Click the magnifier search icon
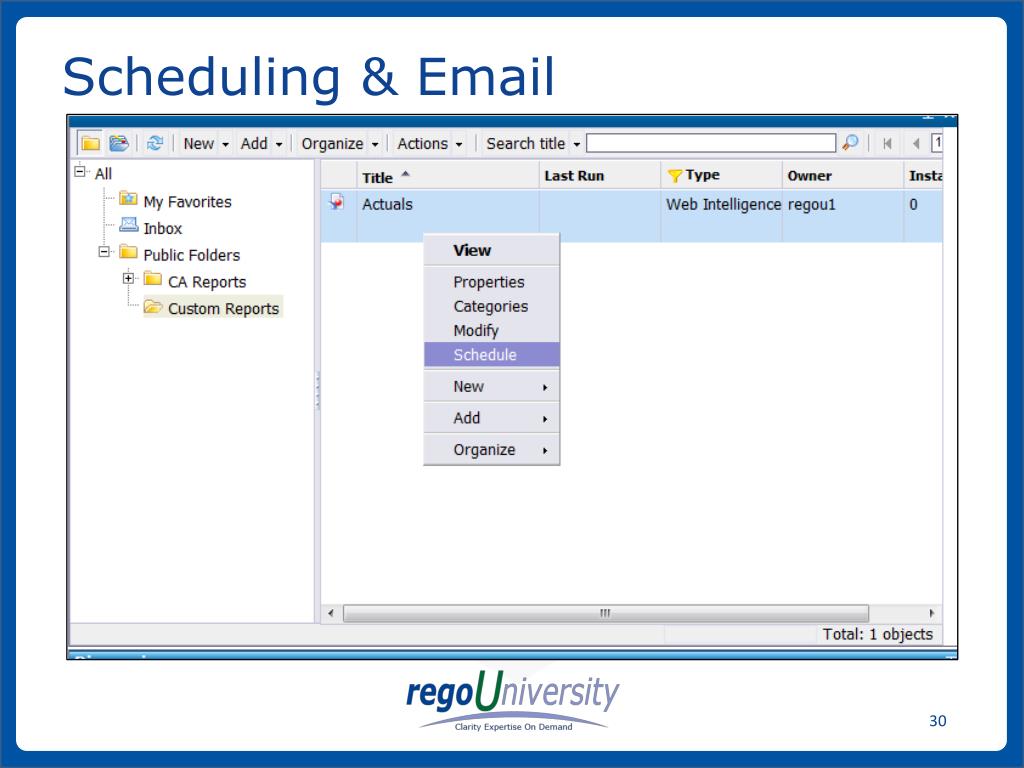This screenshot has height=768, width=1024. 850,142
